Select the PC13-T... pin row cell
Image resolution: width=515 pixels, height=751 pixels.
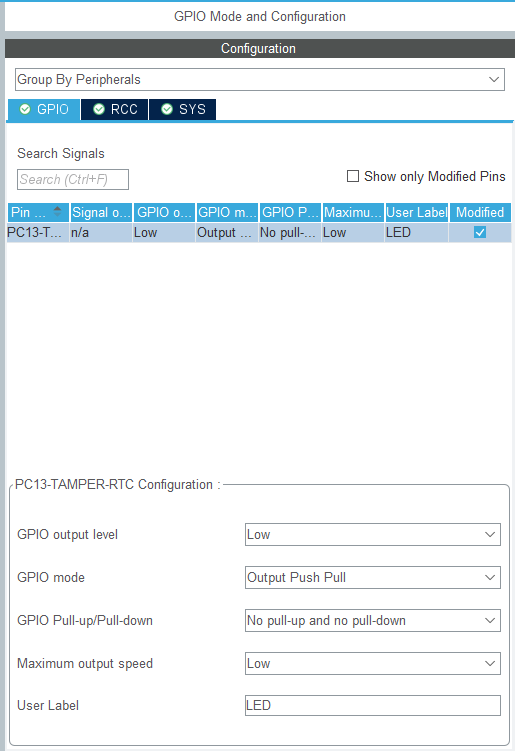tap(38, 233)
